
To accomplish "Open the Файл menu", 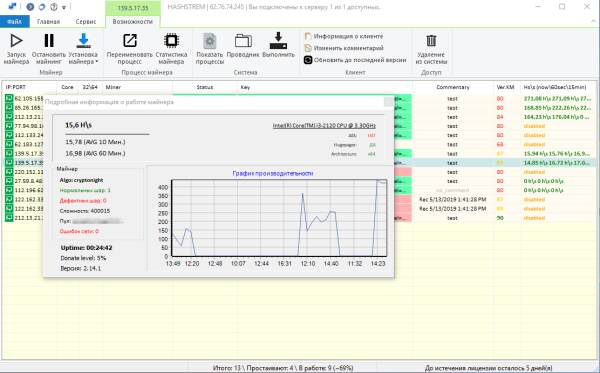I will 15,21.
